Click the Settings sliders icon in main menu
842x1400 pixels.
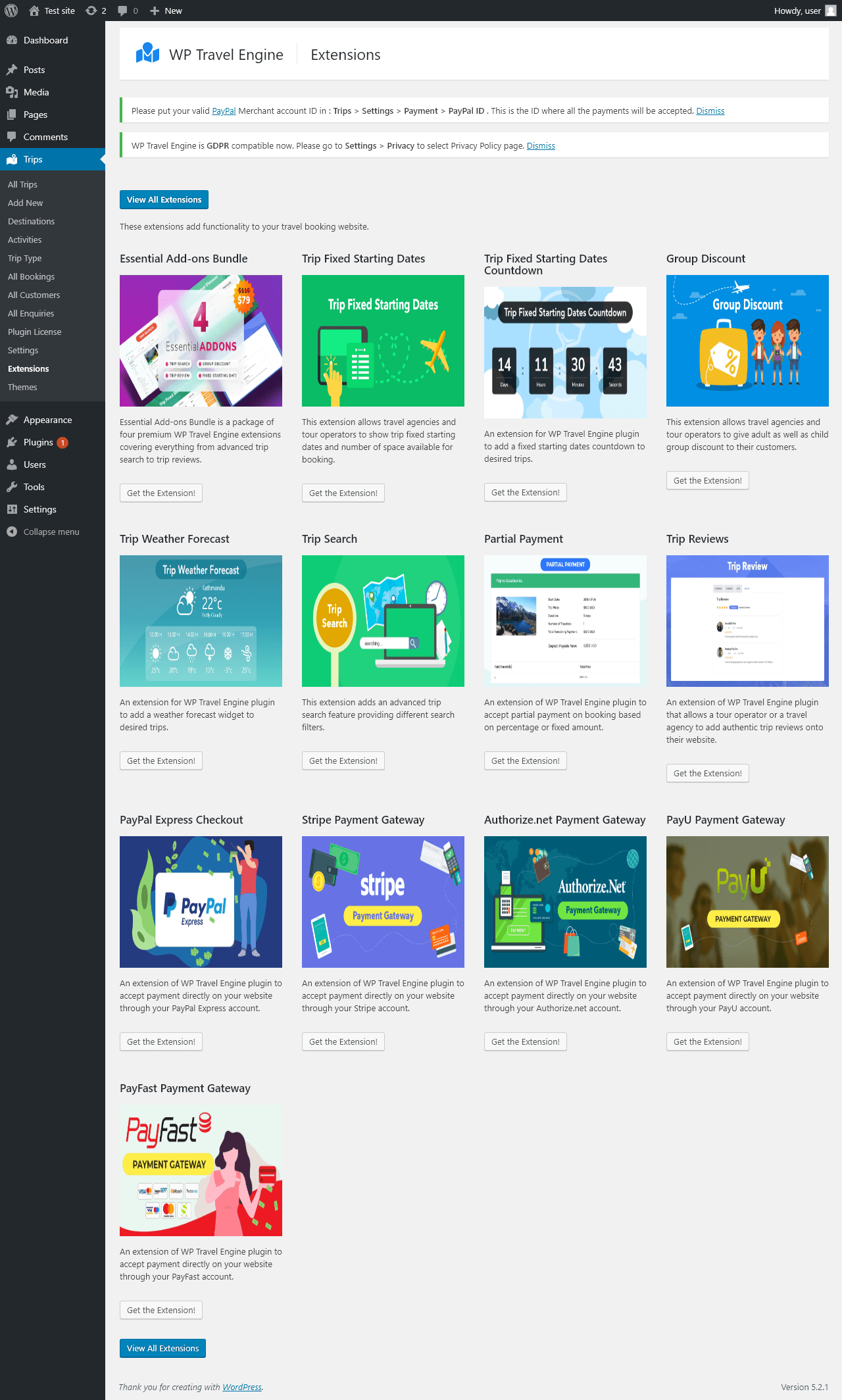coord(12,509)
